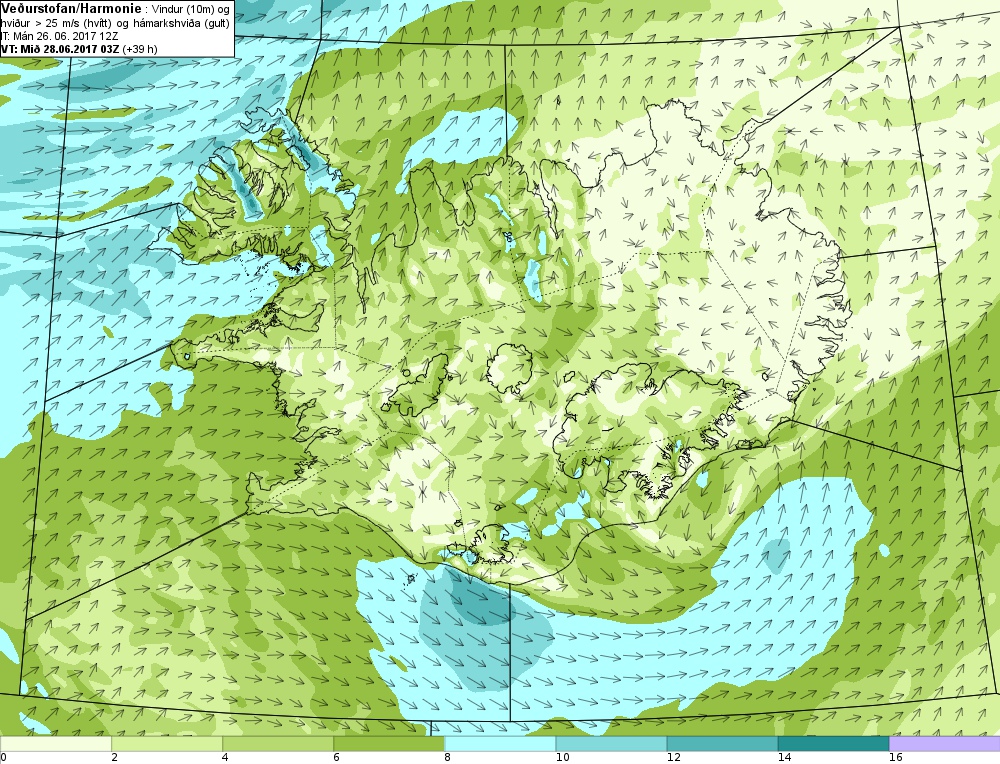This screenshot has height=764, width=1000.
Task: Click the medium green 4–6 legend swatch
Action: [278, 744]
